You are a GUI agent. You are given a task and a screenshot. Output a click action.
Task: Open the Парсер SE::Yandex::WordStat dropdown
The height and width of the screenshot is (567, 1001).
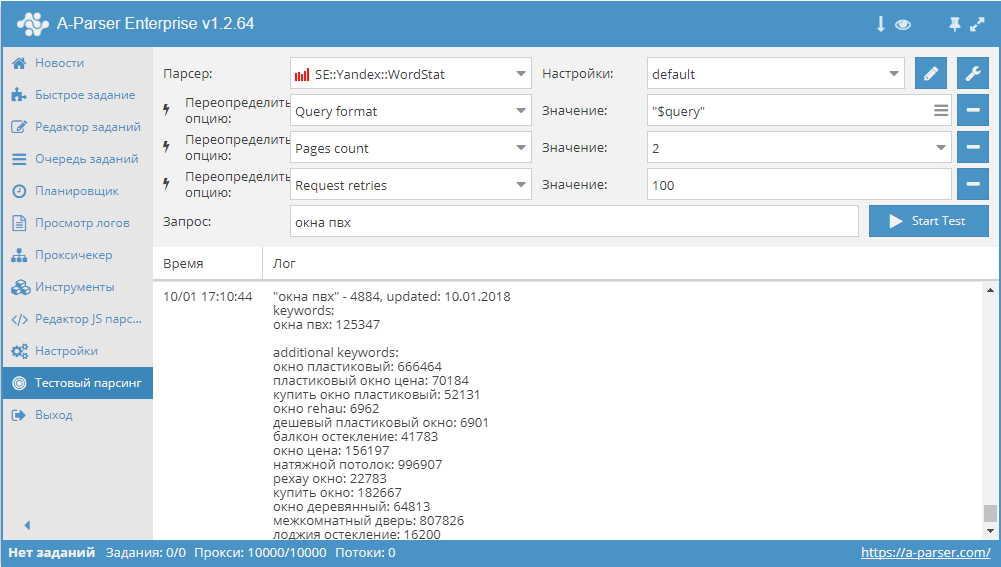(x=410, y=74)
